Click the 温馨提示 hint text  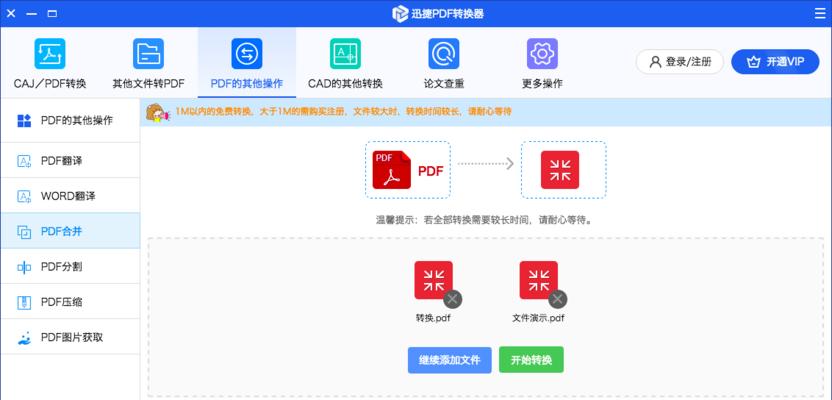(484, 220)
